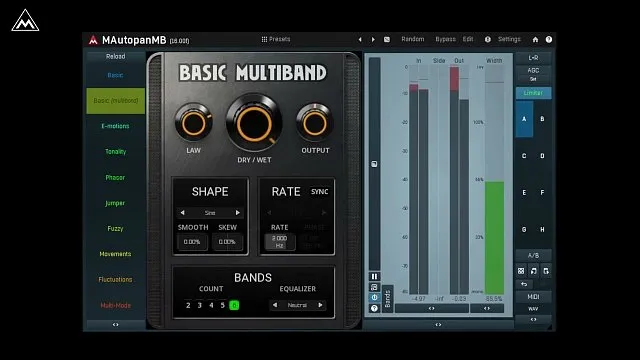
Task: Select next equalizer preset arrow
Action: pyautogui.click(x=320, y=305)
